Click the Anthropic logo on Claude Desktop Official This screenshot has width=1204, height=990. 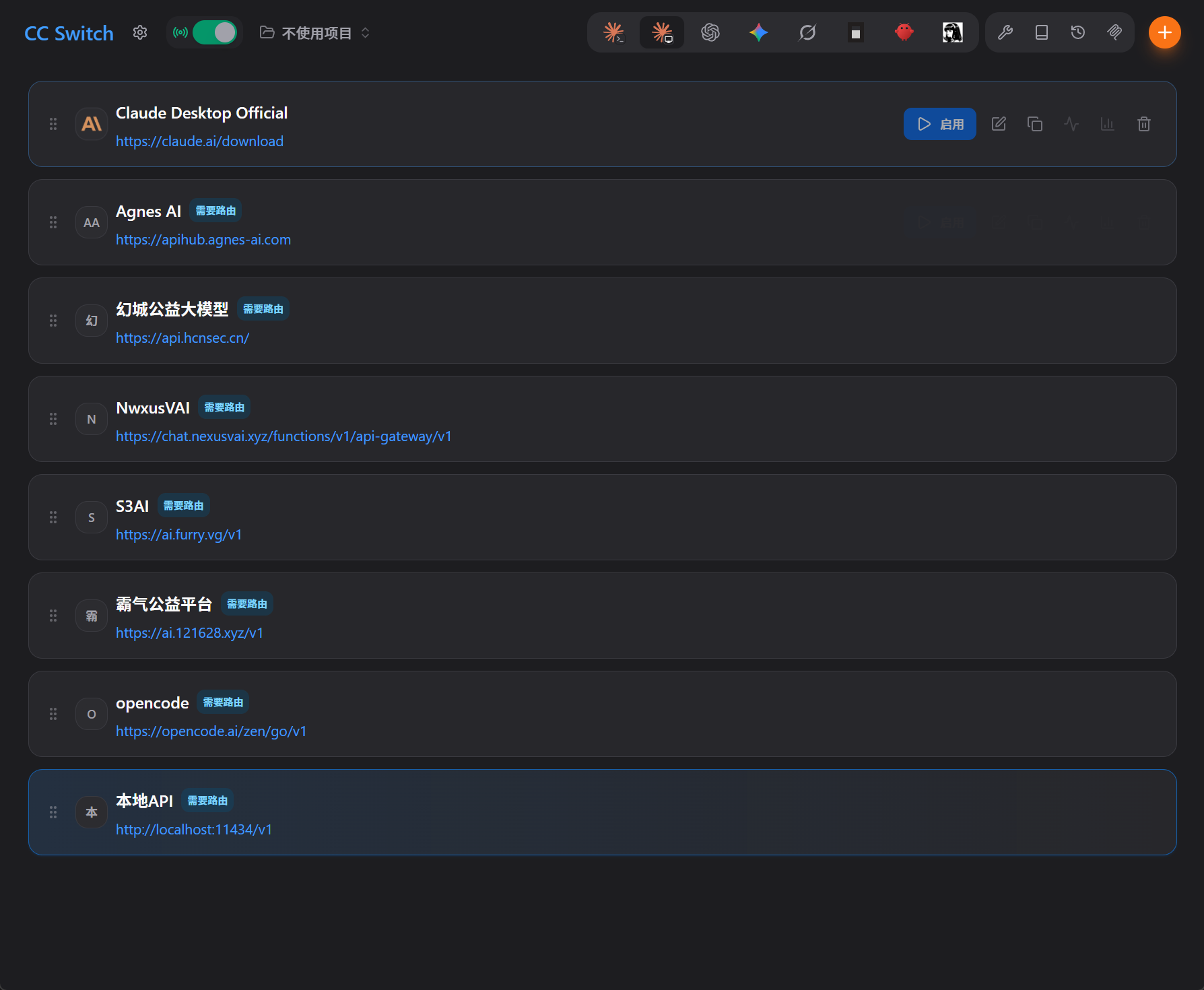92,124
